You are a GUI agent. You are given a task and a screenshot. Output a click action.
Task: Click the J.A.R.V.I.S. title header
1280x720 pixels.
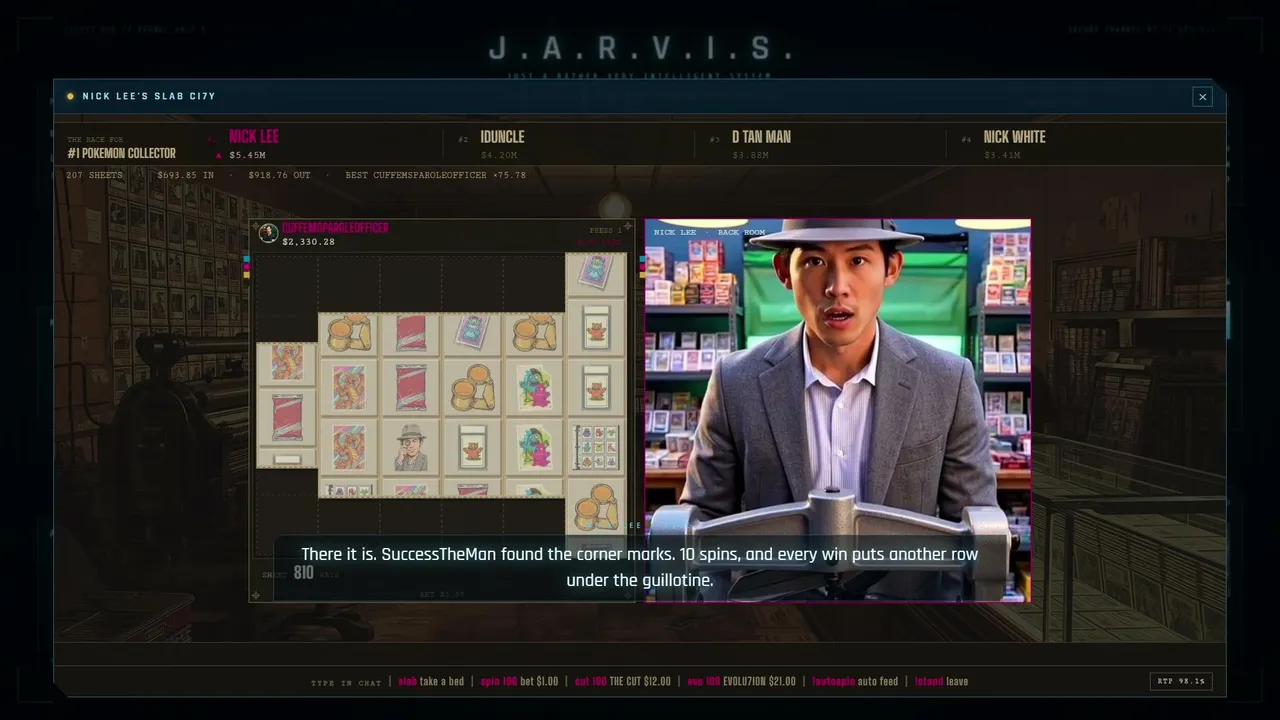point(640,48)
